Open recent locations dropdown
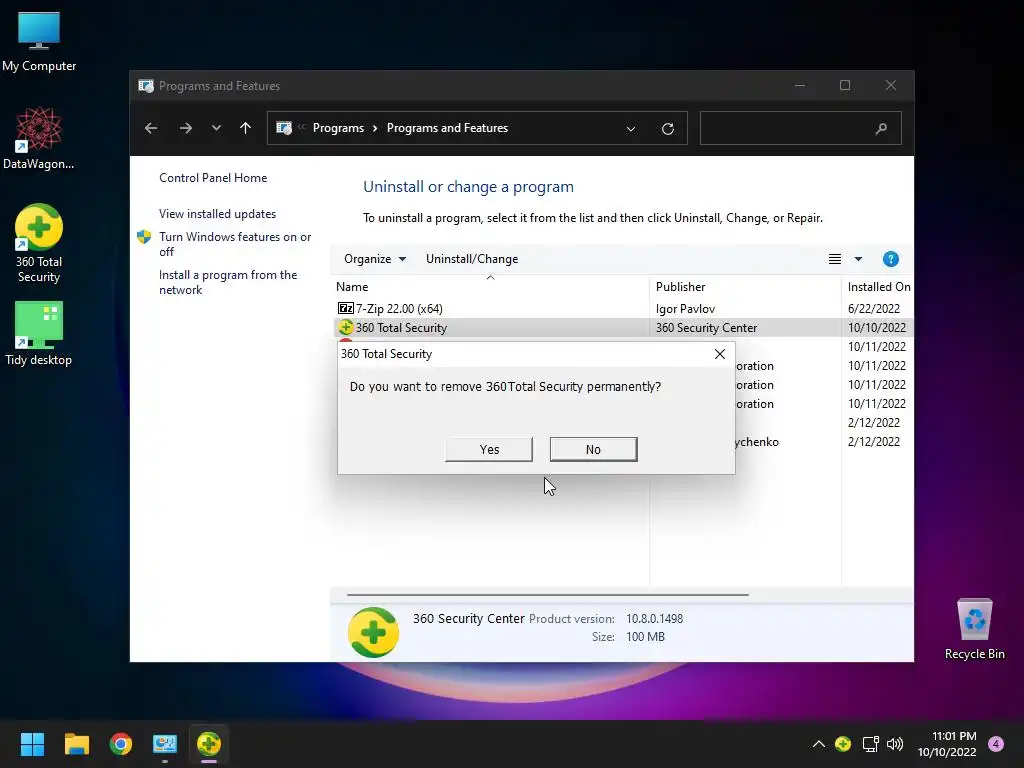1024x768 pixels. [216, 128]
